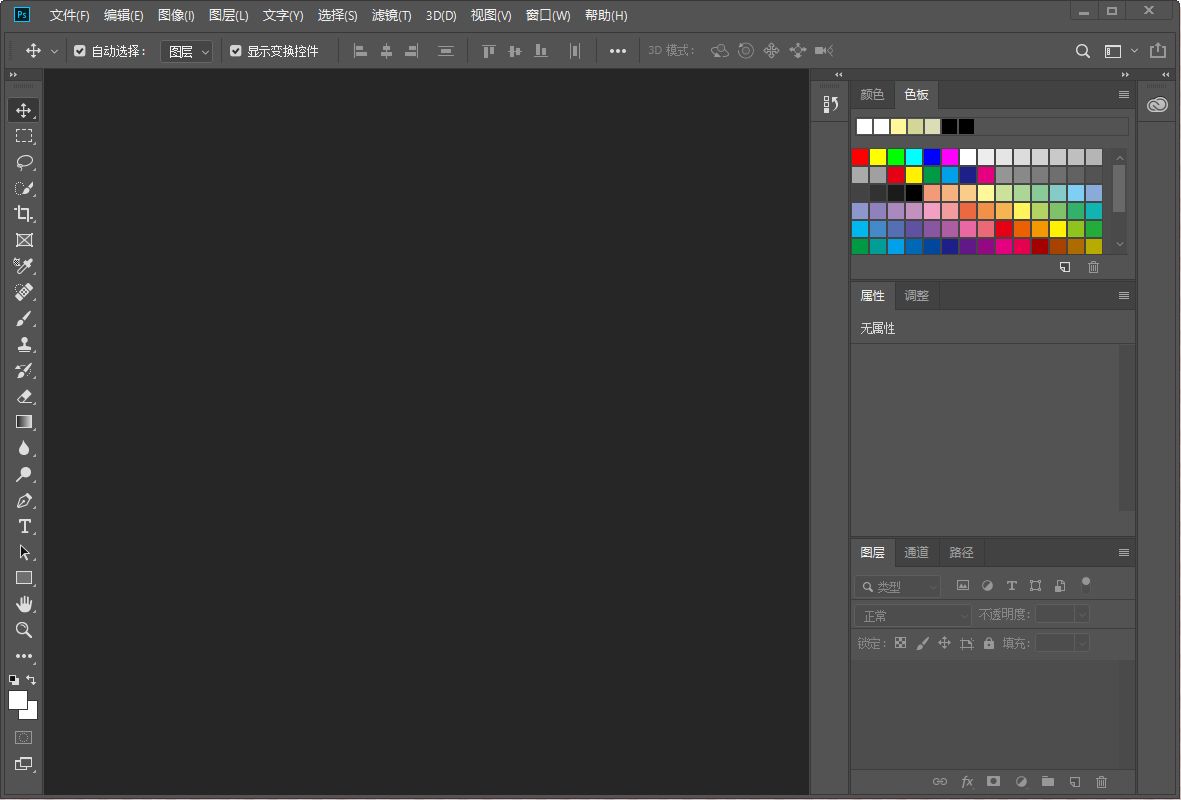Click more align options three-dots button
The width and height of the screenshot is (1181, 800).
[618, 51]
